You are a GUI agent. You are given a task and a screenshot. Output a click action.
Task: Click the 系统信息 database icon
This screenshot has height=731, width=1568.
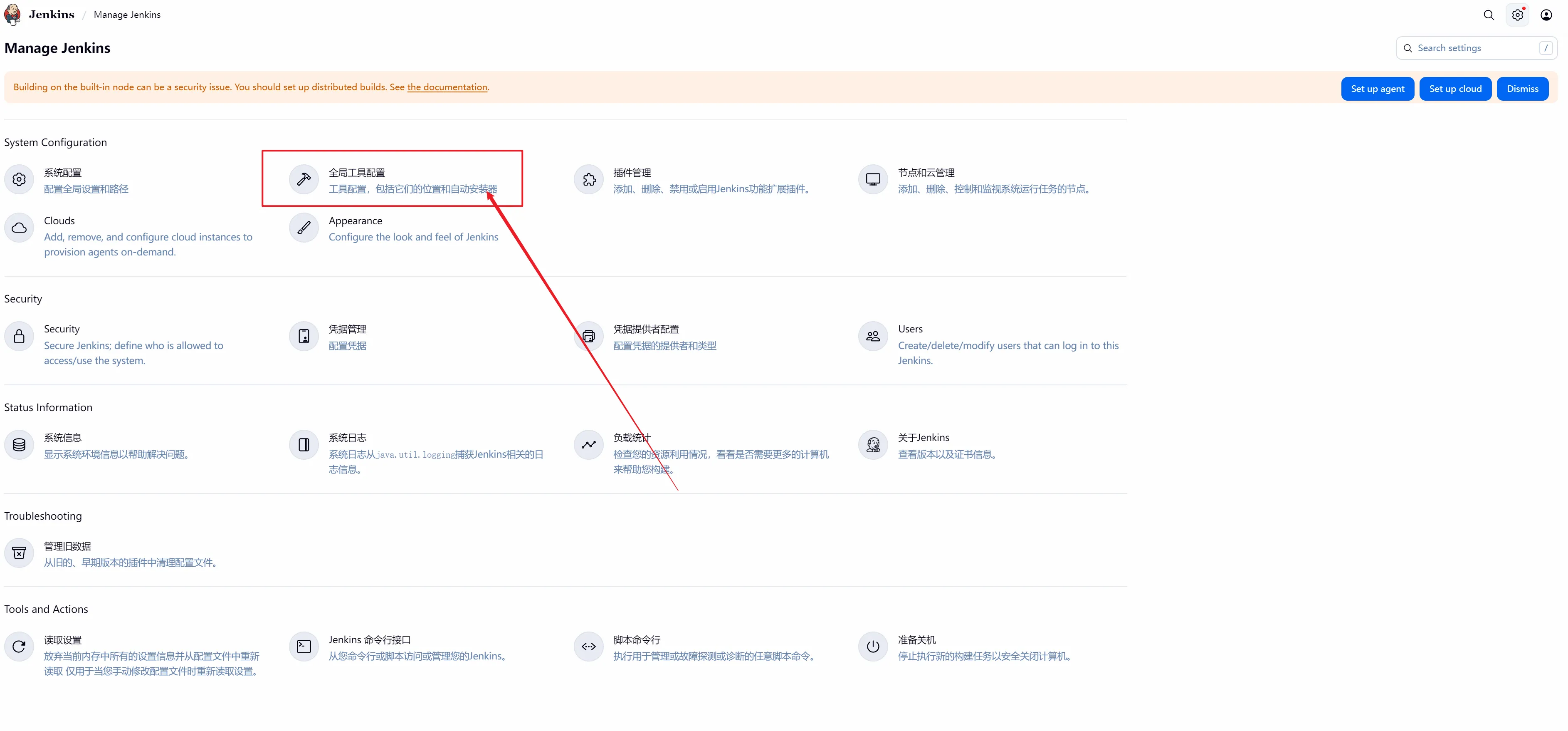click(x=19, y=445)
